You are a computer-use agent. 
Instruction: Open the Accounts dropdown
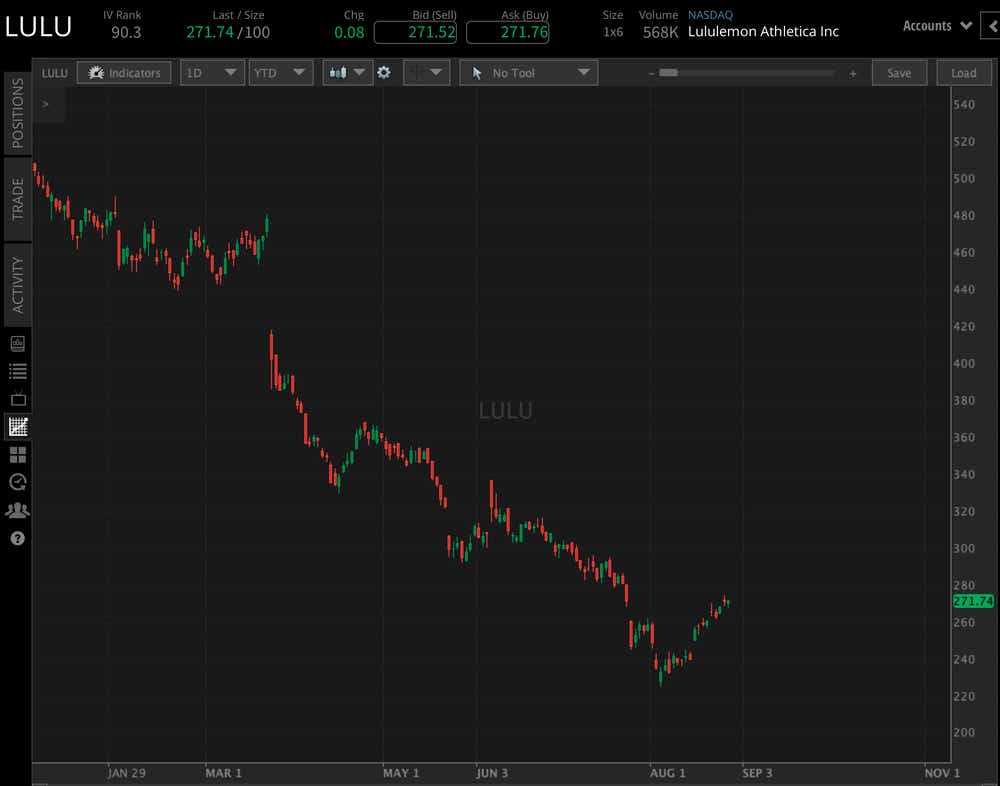pyautogui.click(x=934, y=25)
